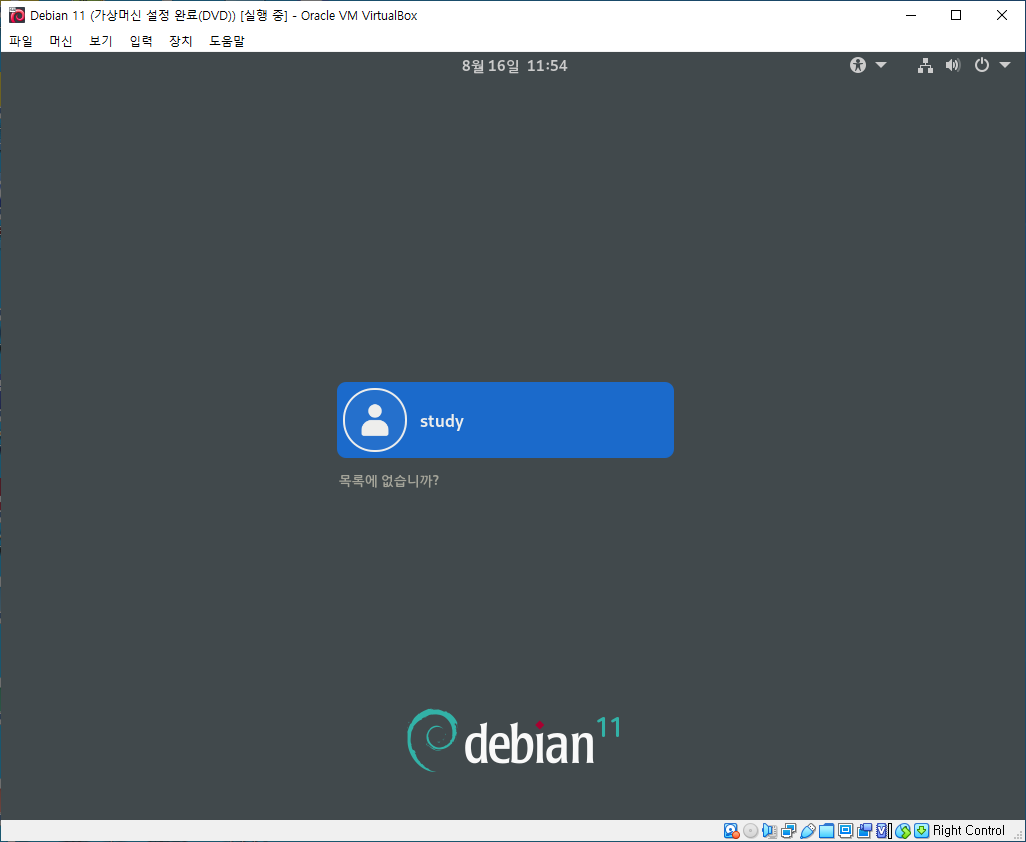Expand the system menu dropdown arrow
This screenshot has width=1026, height=842.
pos(1004,65)
